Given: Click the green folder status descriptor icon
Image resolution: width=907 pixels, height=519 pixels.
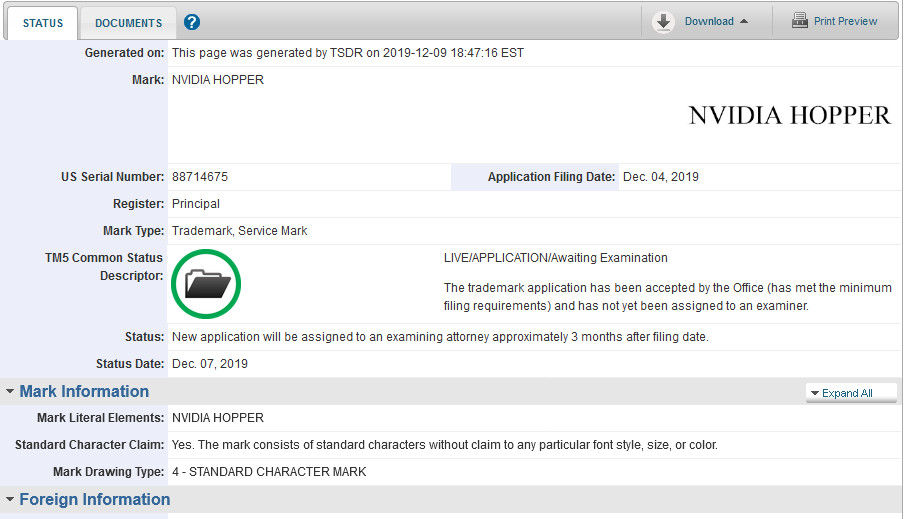Looking at the screenshot, I should point(206,284).
